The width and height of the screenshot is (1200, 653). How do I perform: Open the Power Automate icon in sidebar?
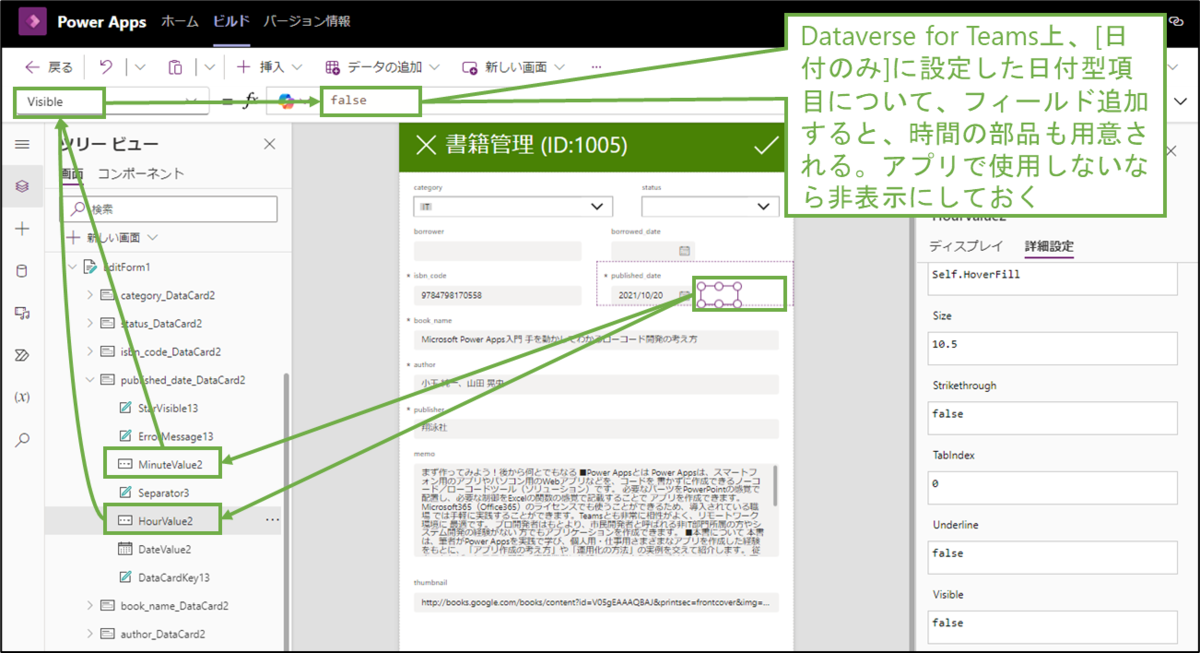[22, 355]
